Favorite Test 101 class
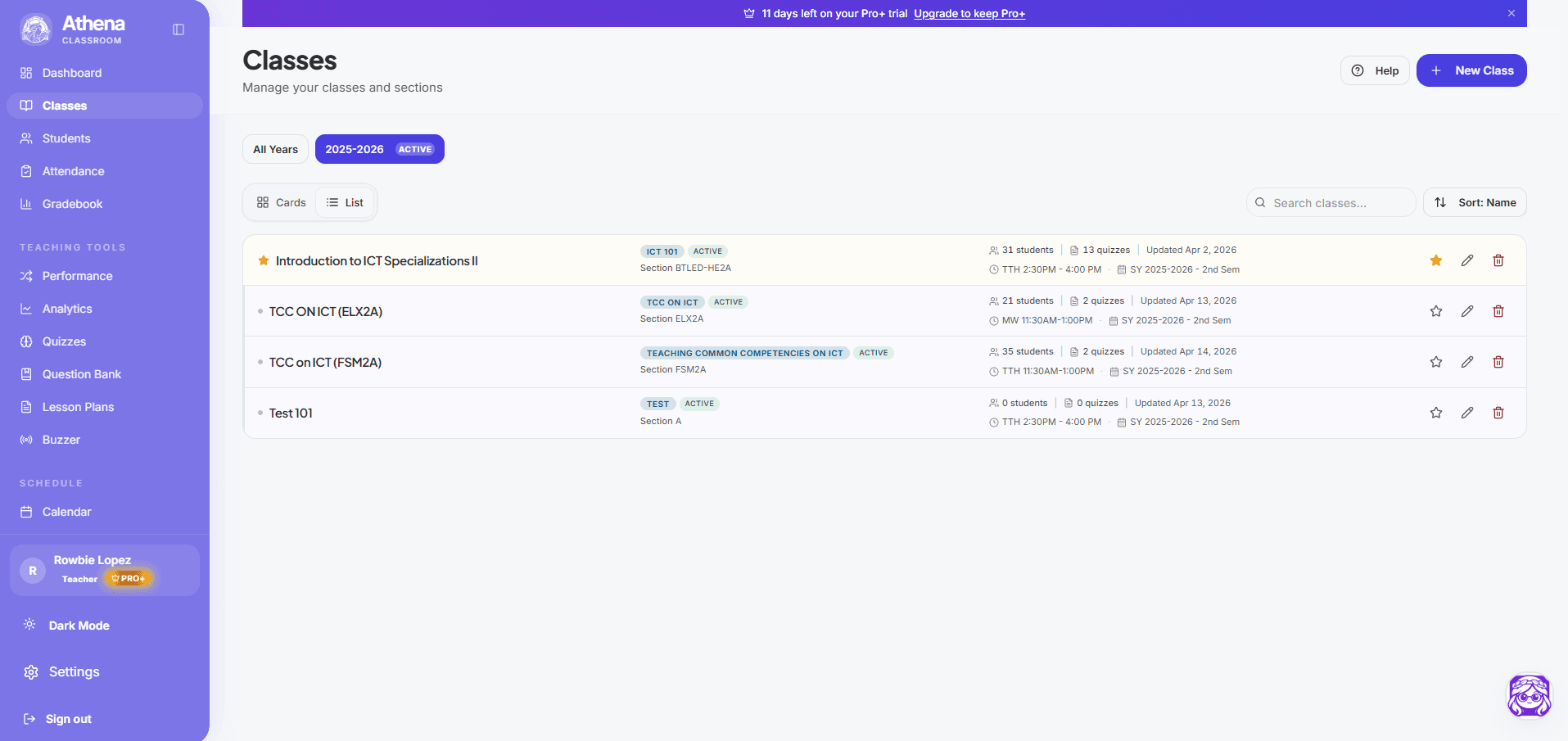1568x741 pixels. [1436, 413]
